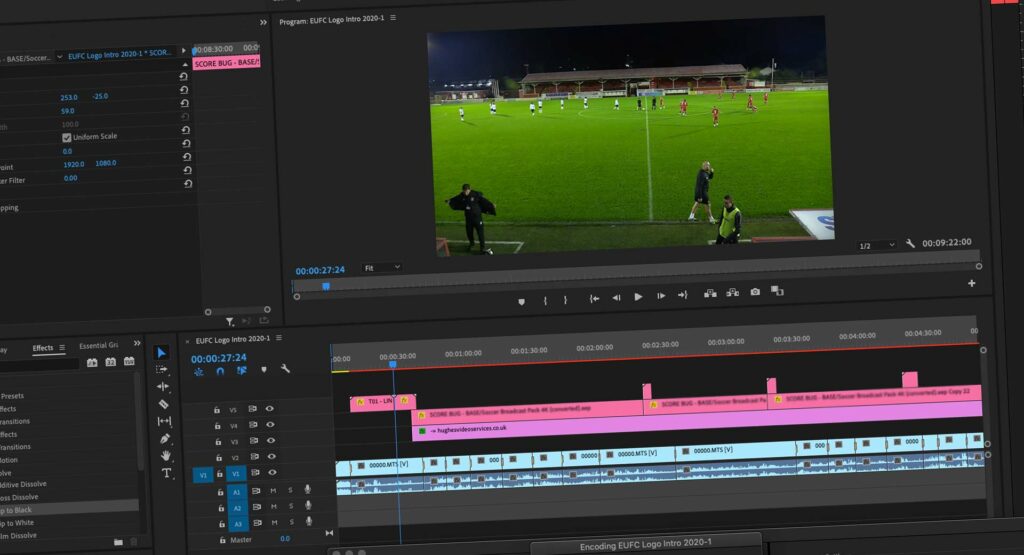Switch to the Effects panel tab
The height and width of the screenshot is (555, 1024).
click(x=43, y=348)
